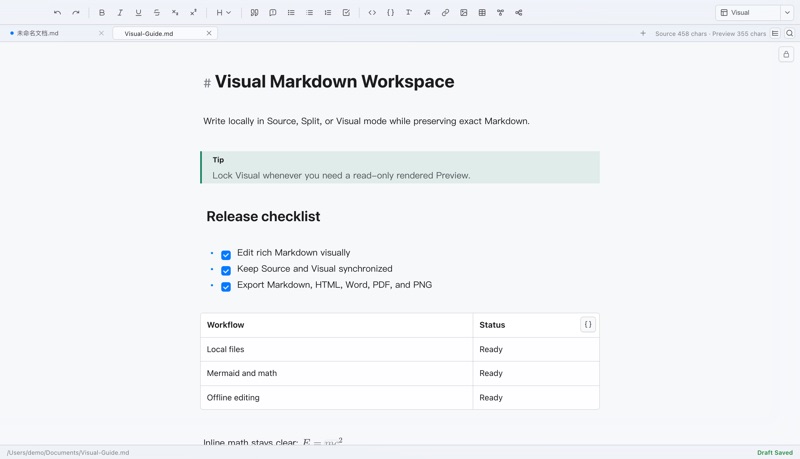The height and width of the screenshot is (459, 800).
Task: Insert a math formula with the square root icon
Action: [427, 13]
